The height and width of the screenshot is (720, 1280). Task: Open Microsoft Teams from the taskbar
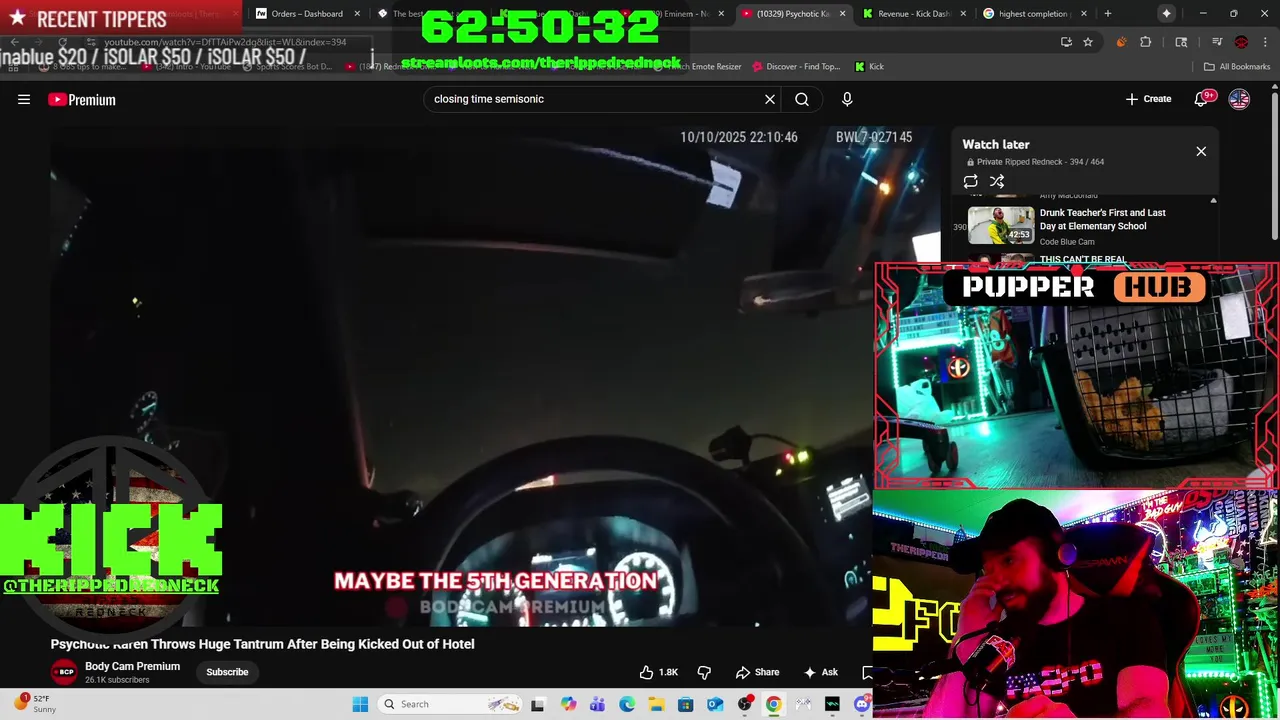(x=597, y=704)
